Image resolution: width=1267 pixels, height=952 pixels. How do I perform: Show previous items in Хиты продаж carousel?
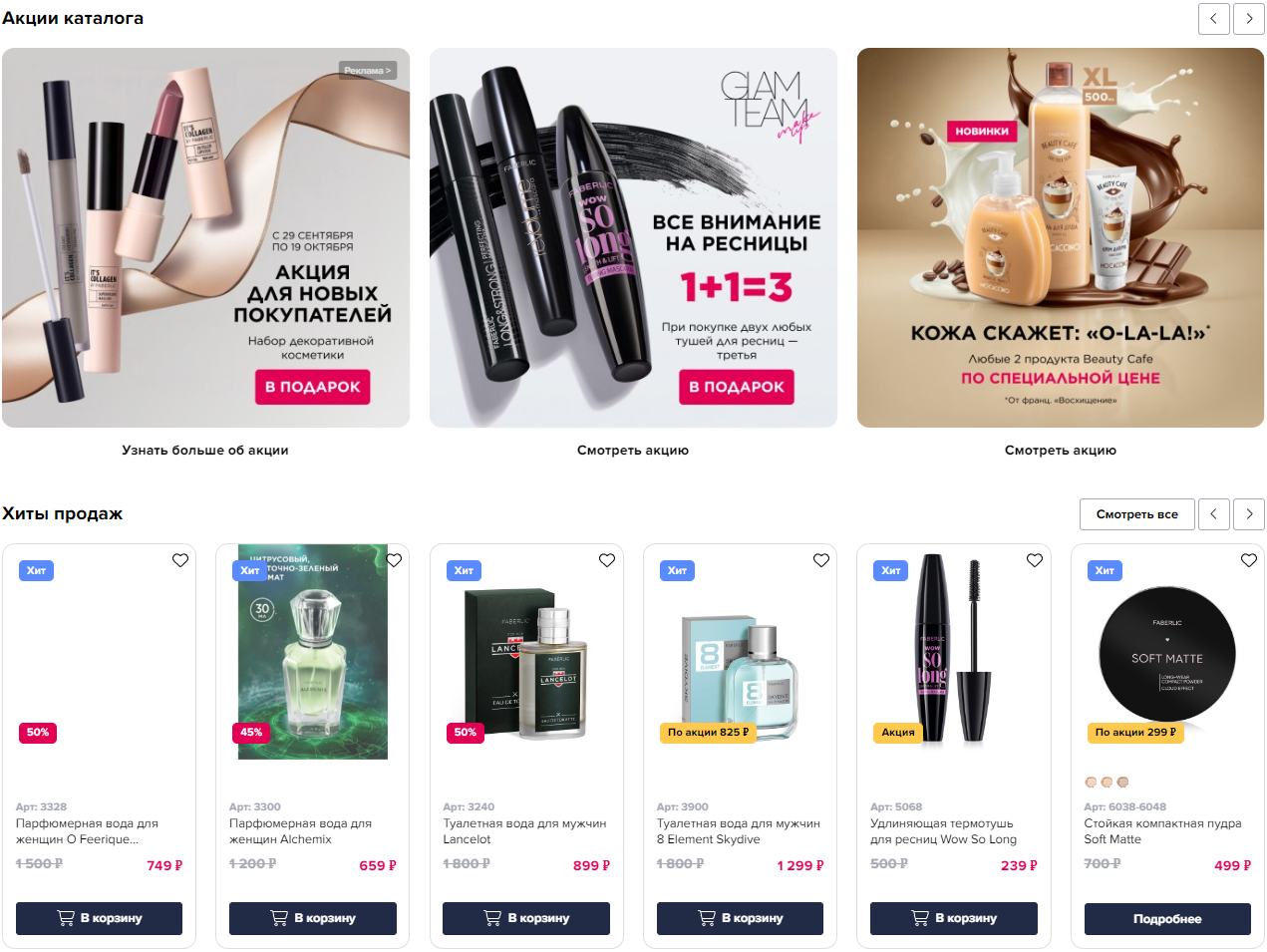1213,514
